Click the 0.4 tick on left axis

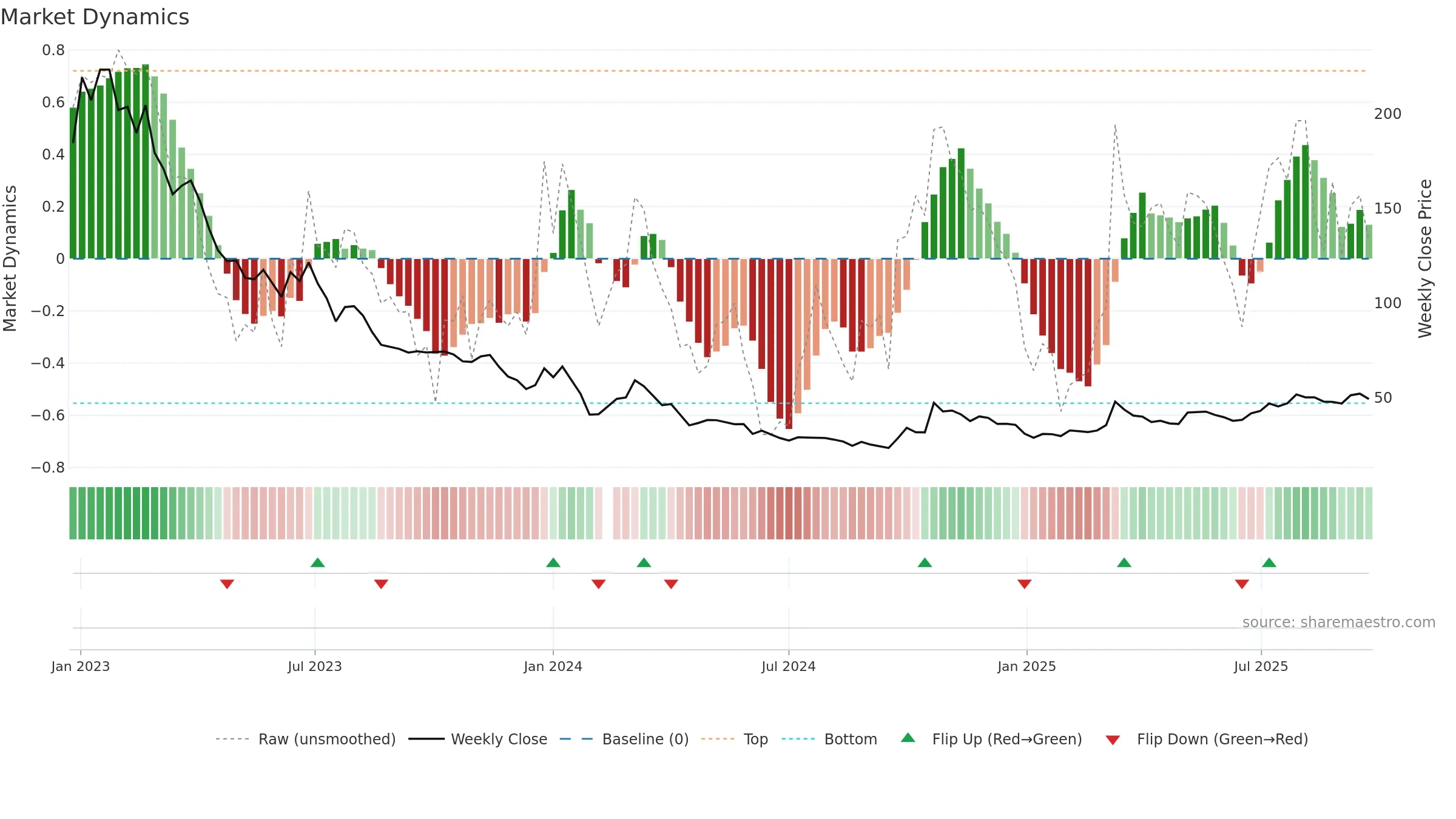point(53,155)
